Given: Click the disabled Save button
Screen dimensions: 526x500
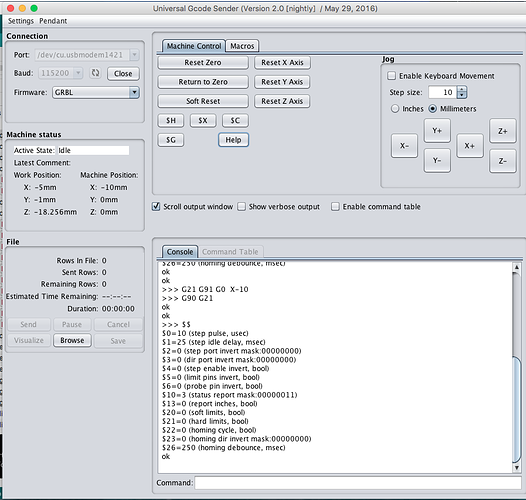Looking at the screenshot, I should point(118,341).
